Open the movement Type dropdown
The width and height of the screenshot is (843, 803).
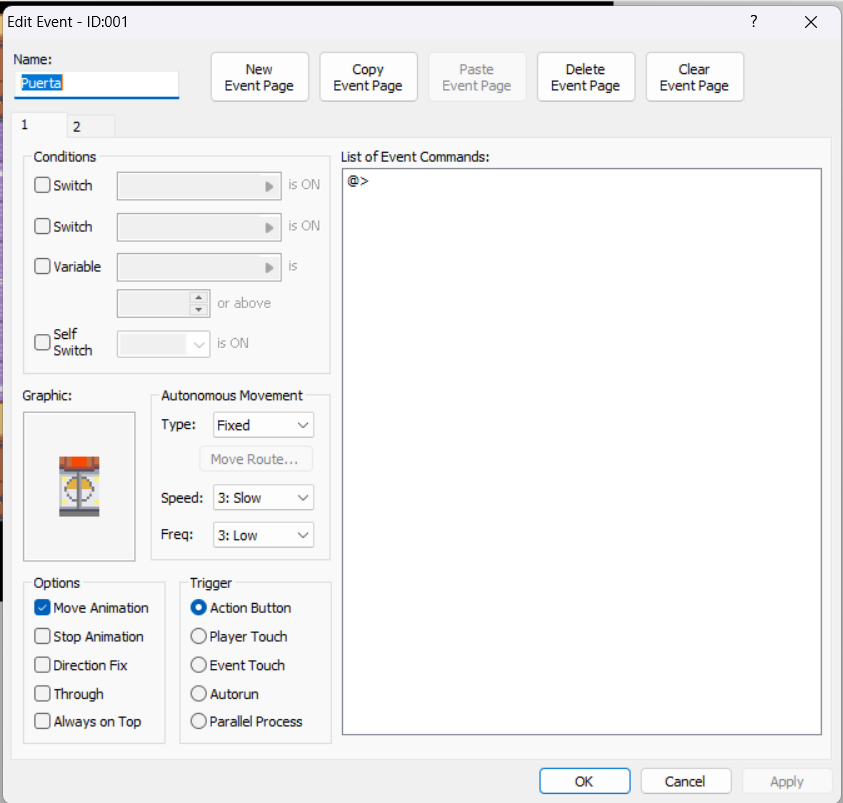(263, 425)
